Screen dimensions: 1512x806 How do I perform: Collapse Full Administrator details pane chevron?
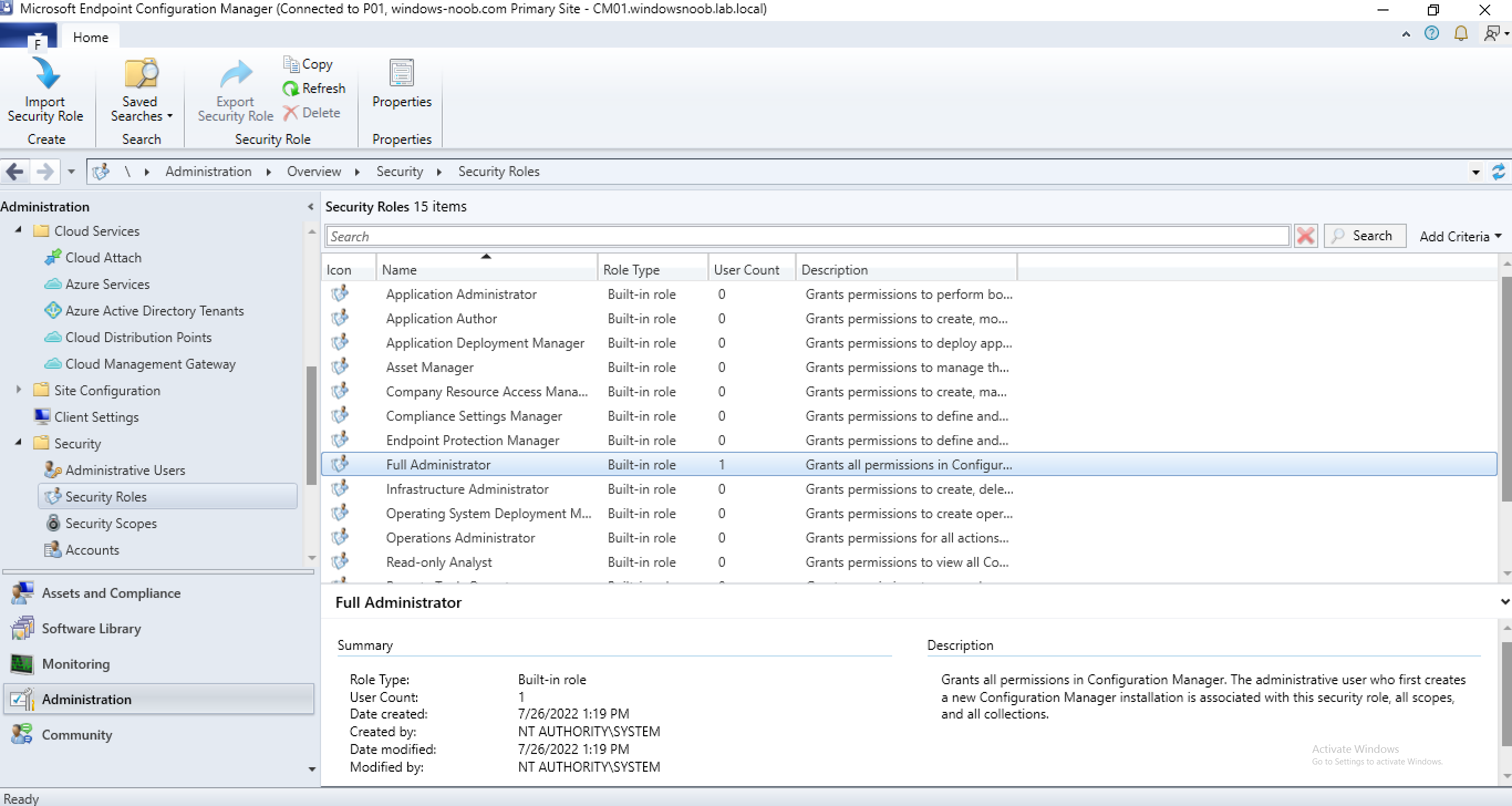click(x=1504, y=602)
